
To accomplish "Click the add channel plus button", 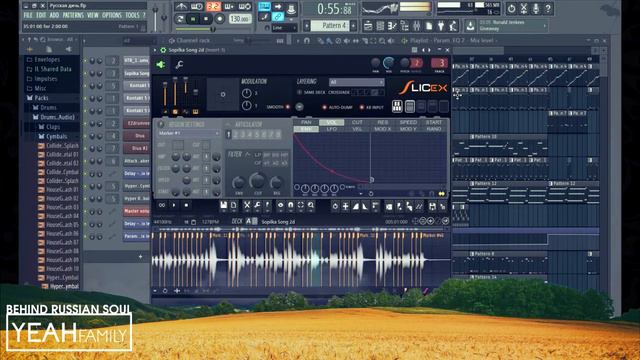I will (x=140, y=257).
